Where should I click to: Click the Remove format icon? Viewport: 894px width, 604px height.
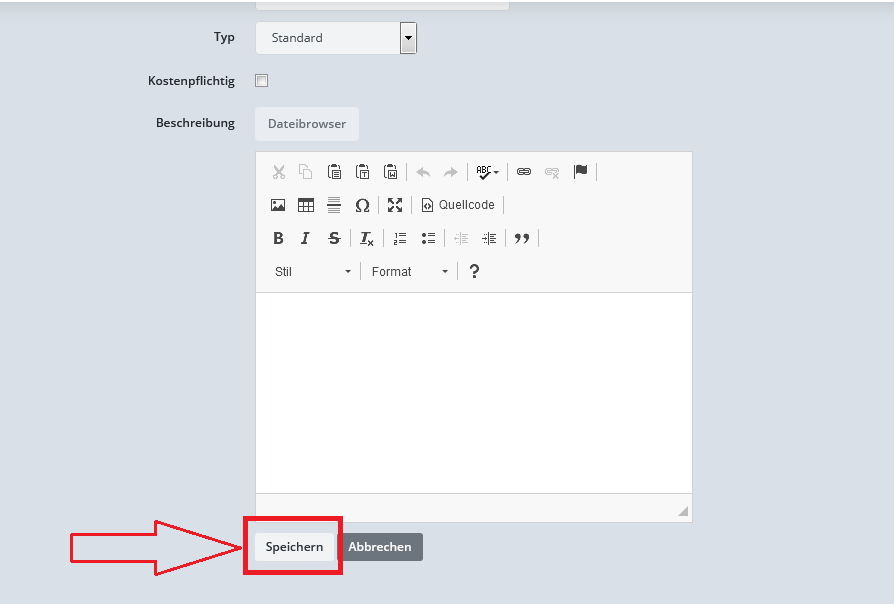tap(367, 238)
